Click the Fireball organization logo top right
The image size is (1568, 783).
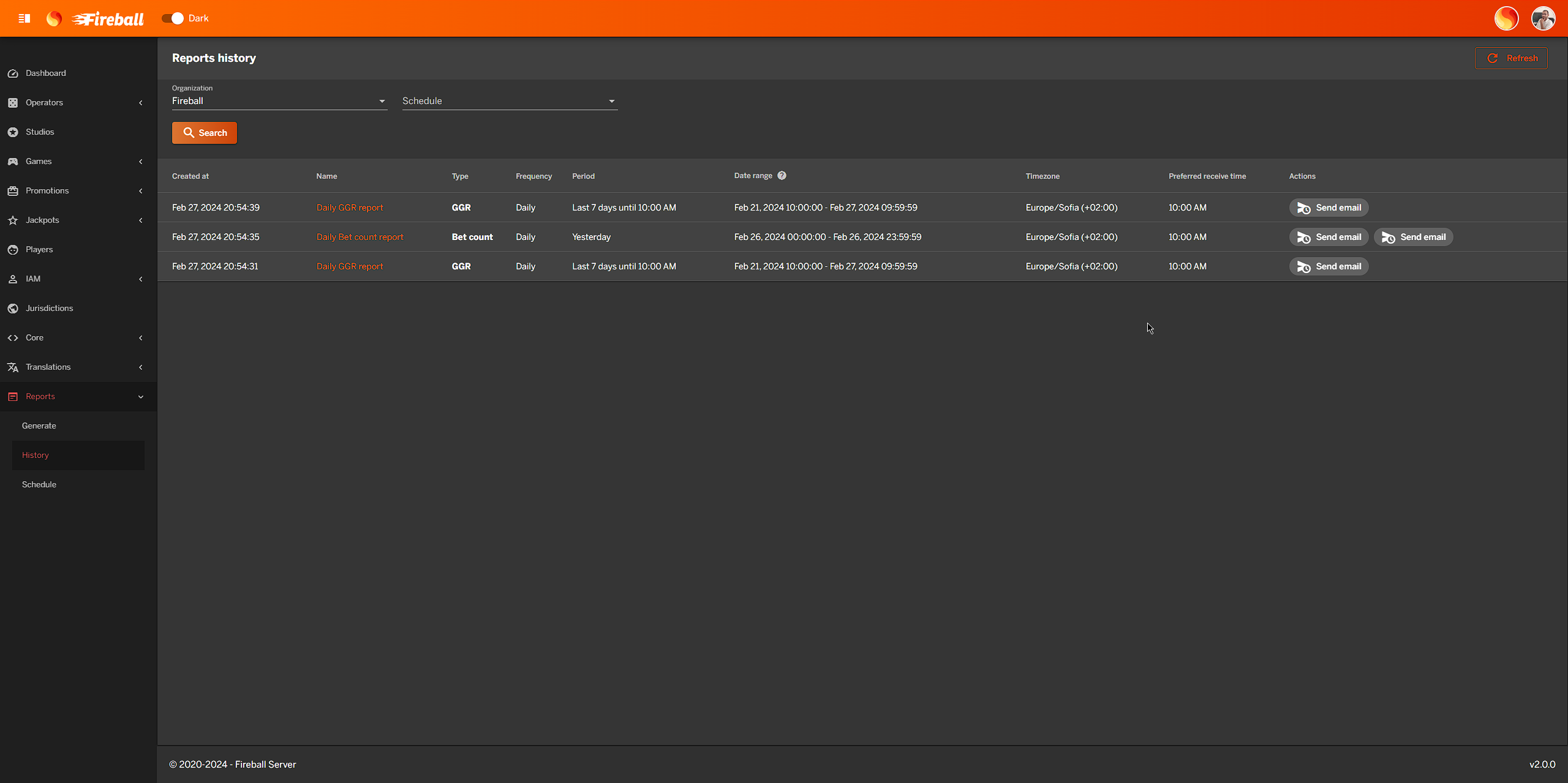coord(1506,18)
